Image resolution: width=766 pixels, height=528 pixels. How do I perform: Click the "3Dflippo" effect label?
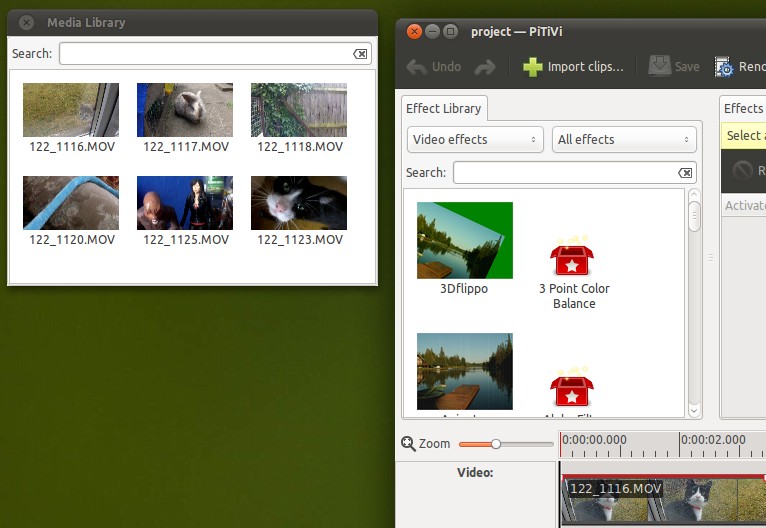pyautogui.click(x=464, y=288)
